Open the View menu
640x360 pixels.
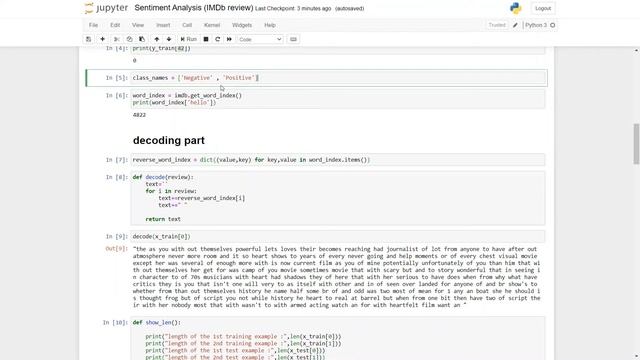(x=138, y=25)
